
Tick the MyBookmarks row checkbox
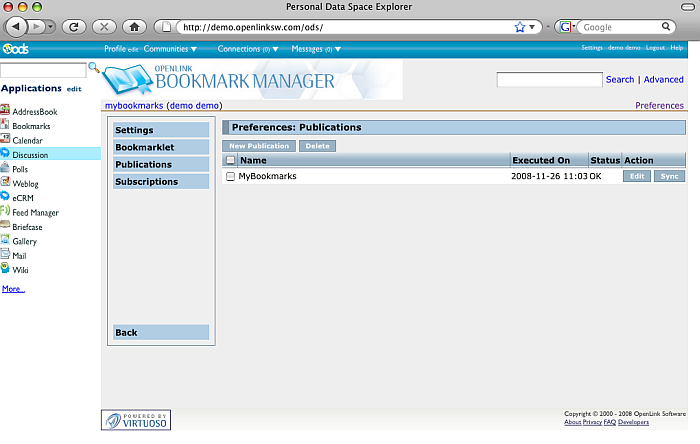click(x=230, y=177)
